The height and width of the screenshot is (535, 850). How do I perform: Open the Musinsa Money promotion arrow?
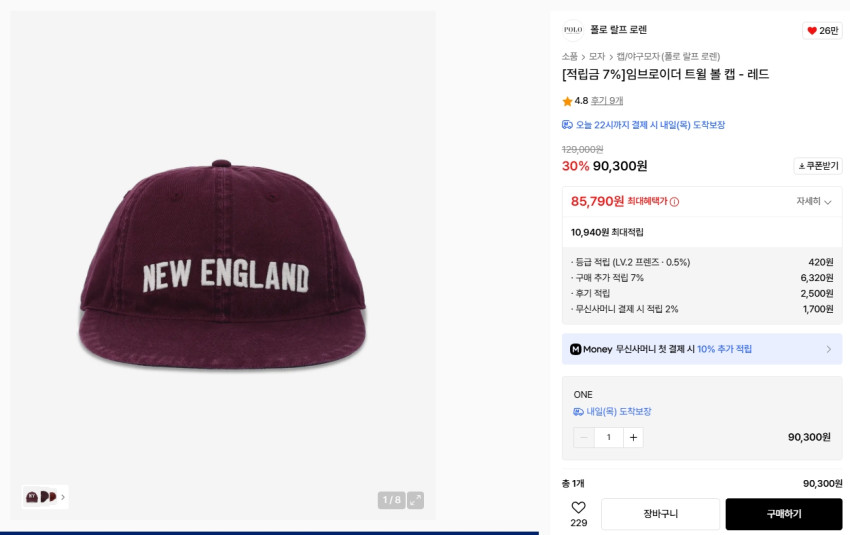828,349
